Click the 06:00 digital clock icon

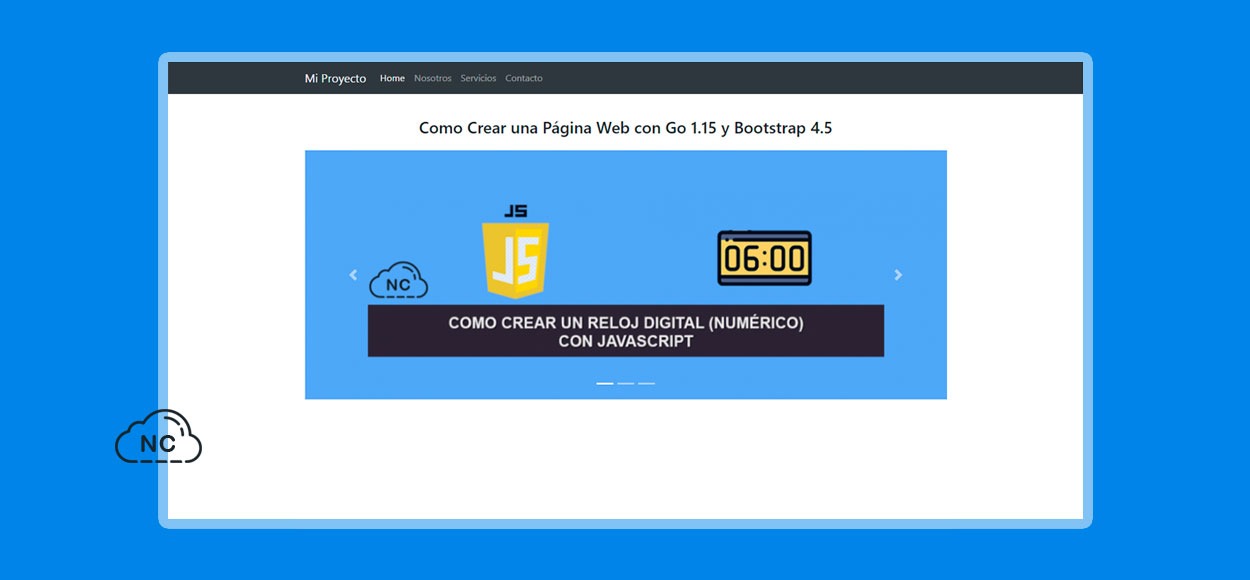(765, 258)
